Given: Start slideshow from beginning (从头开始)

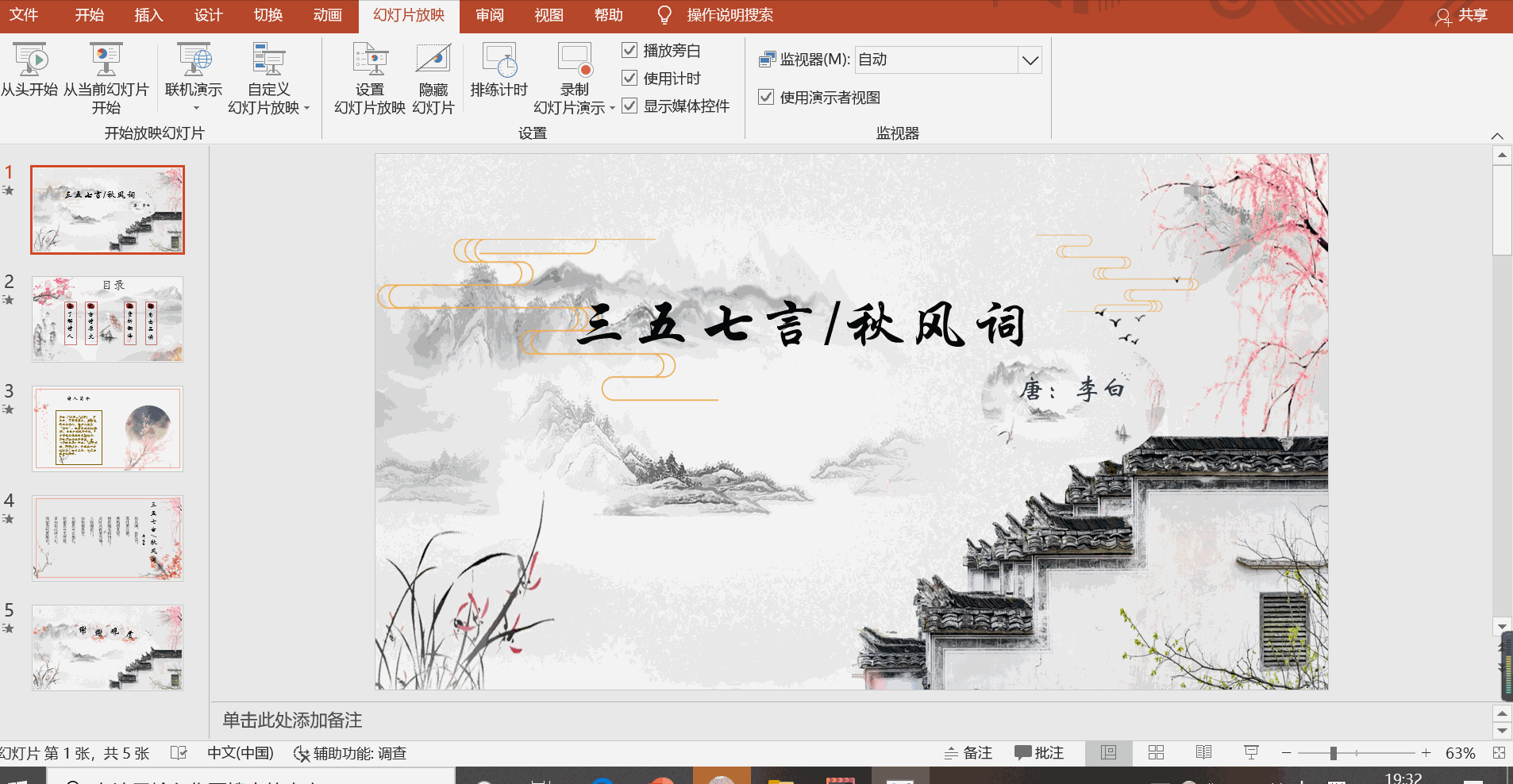Looking at the screenshot, I should (30, 70).
